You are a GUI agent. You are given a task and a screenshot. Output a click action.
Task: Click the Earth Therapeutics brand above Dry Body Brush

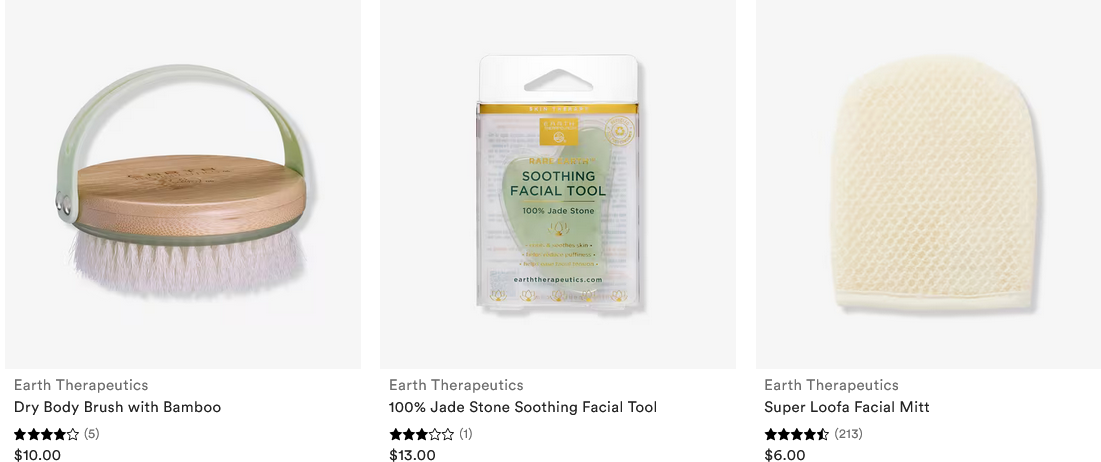point(81,385)
